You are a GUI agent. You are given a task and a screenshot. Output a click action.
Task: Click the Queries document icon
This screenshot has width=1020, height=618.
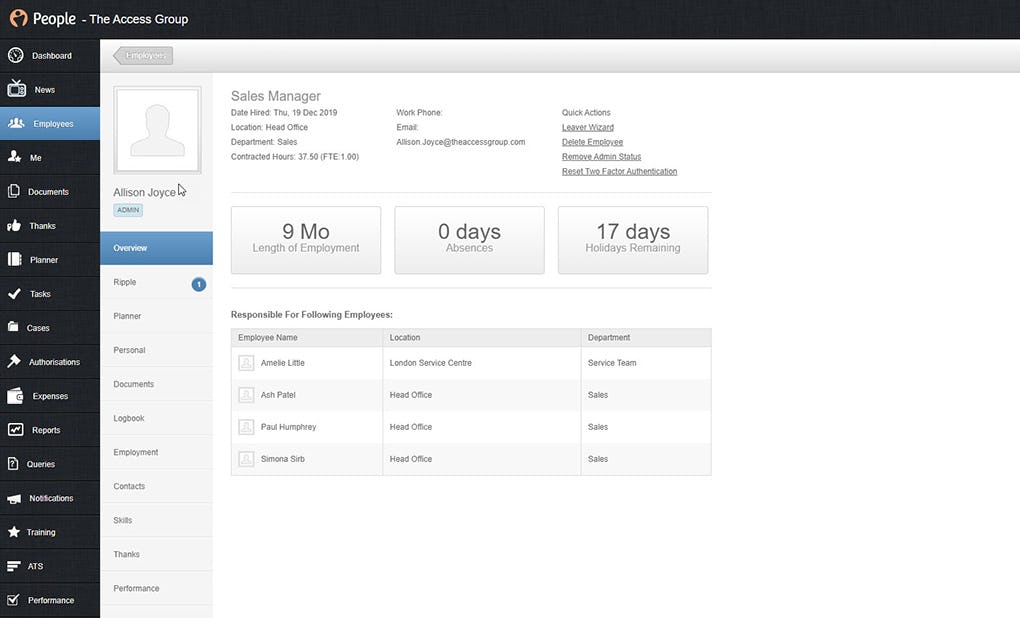point(13,463)
